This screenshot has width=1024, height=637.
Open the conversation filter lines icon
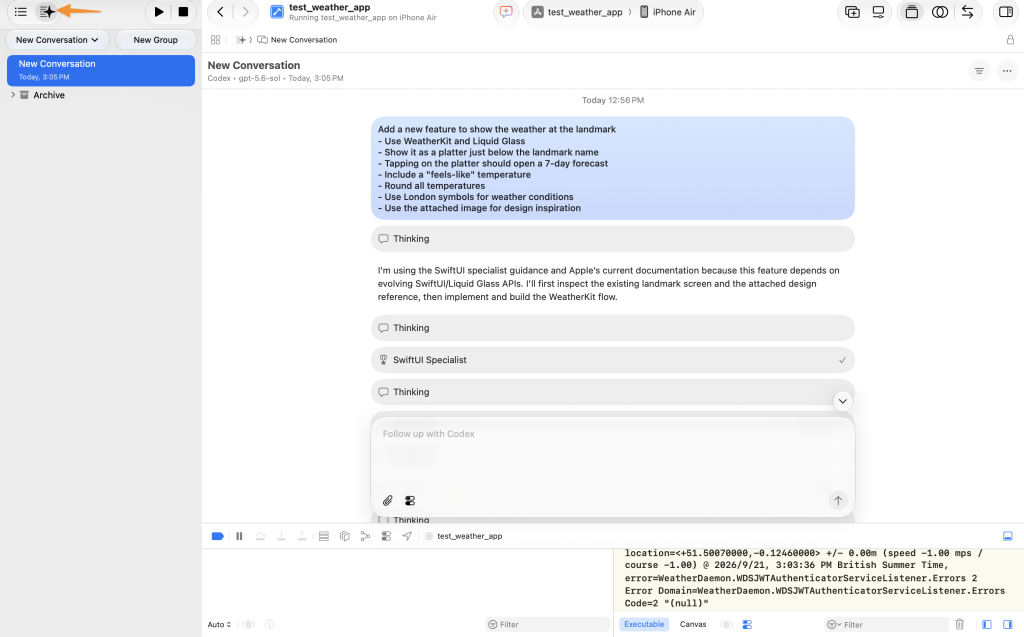979,71
